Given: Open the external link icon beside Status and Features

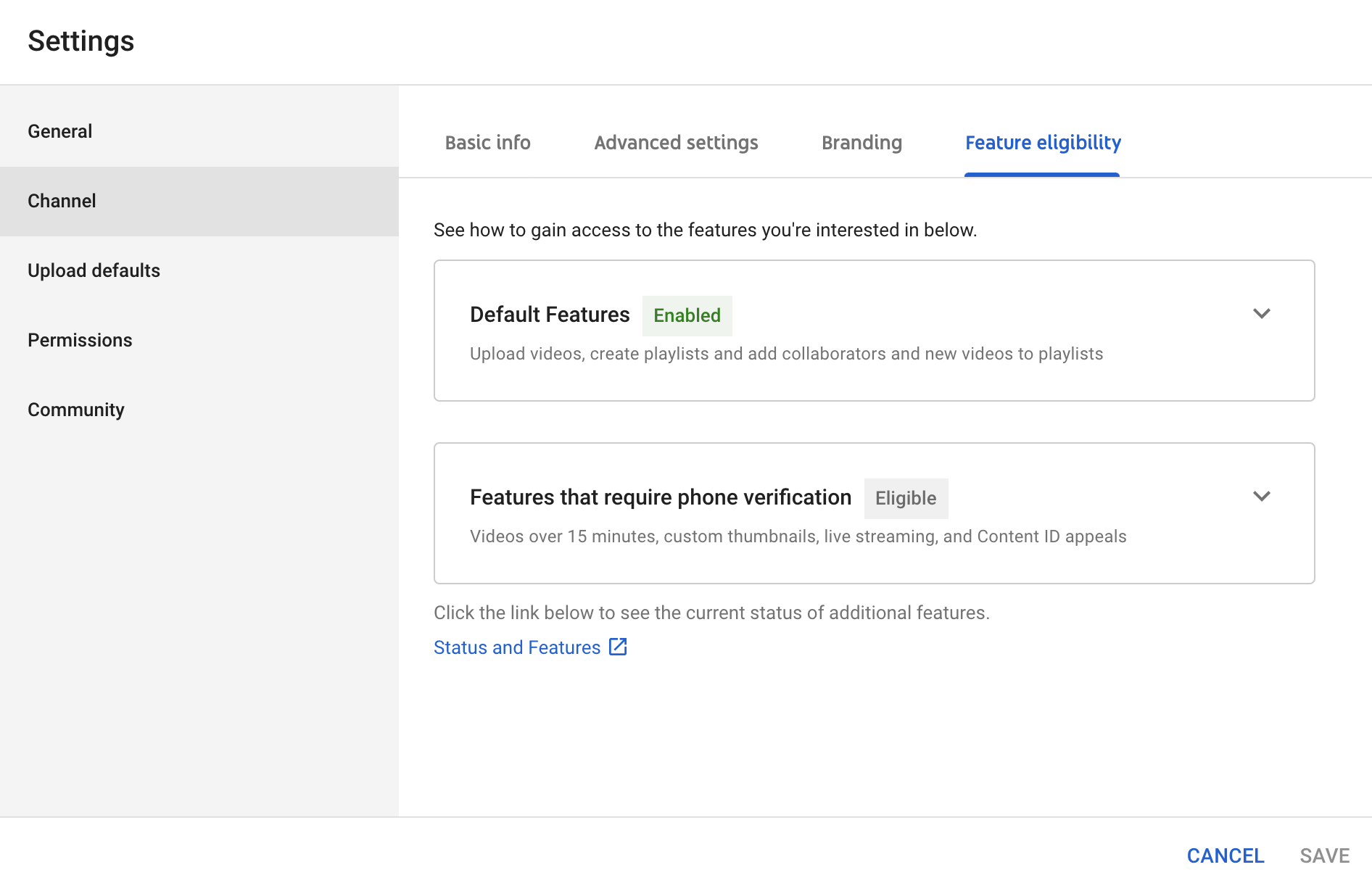Looking at the screenshot, I should point(618,647).
